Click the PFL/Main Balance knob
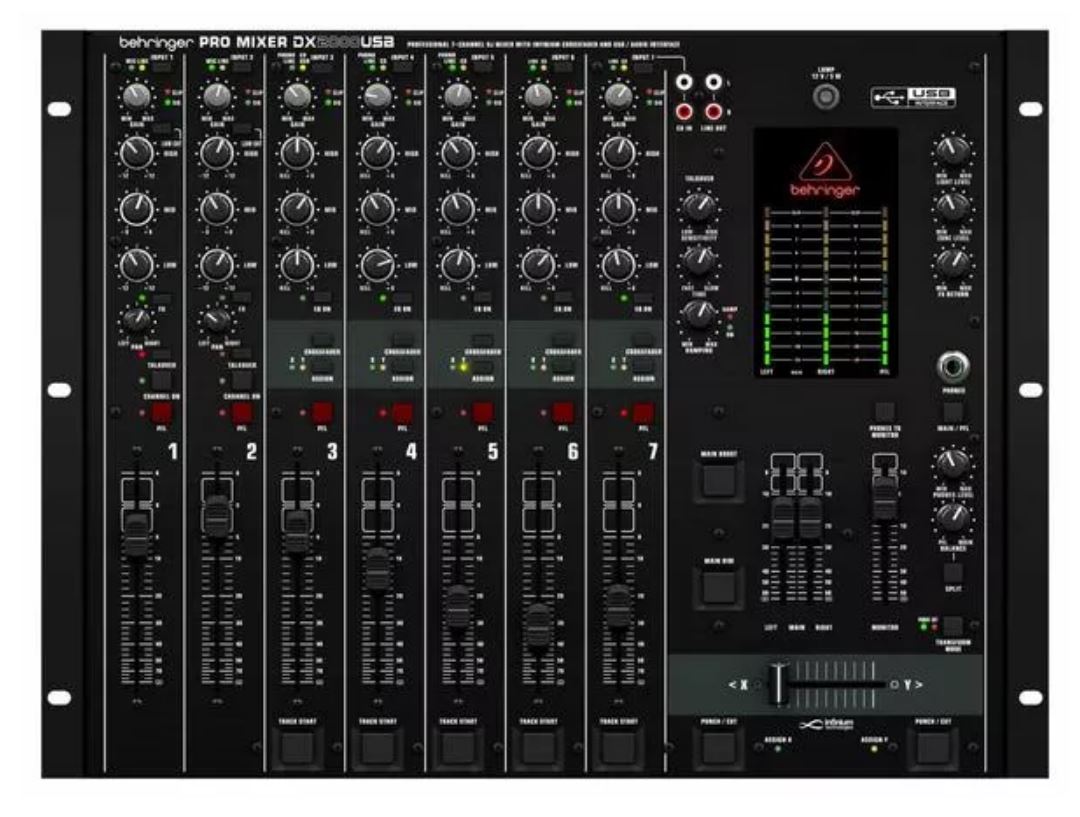 tap(953, 517)
